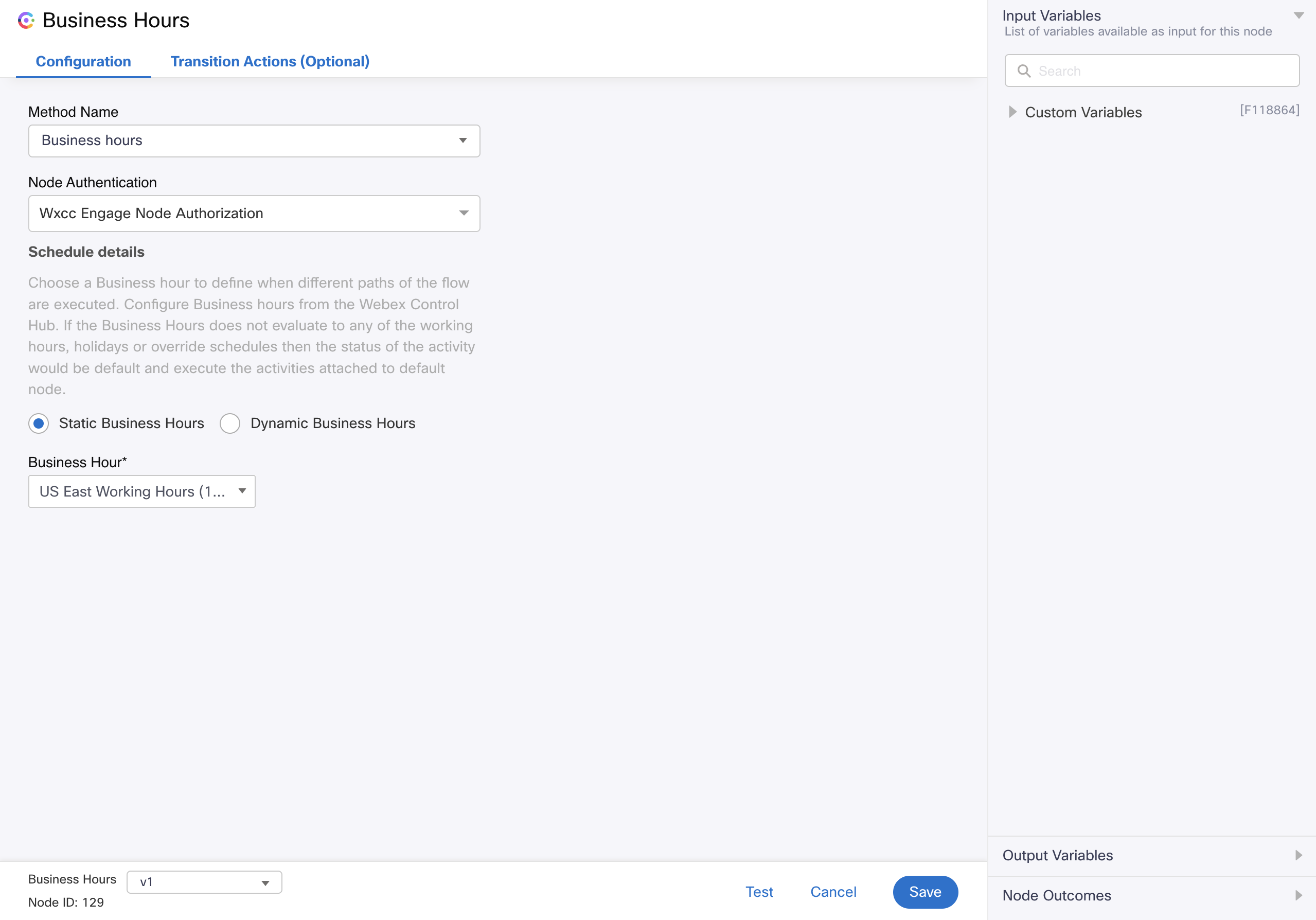Click the variables Search field

(x=1152, y=71)
